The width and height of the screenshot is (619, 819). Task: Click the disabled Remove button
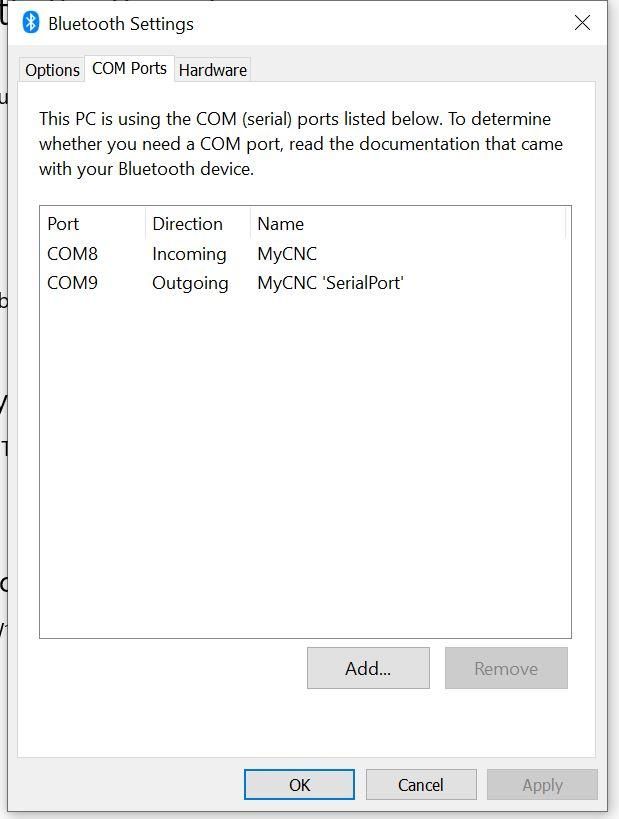click(506, 668)
